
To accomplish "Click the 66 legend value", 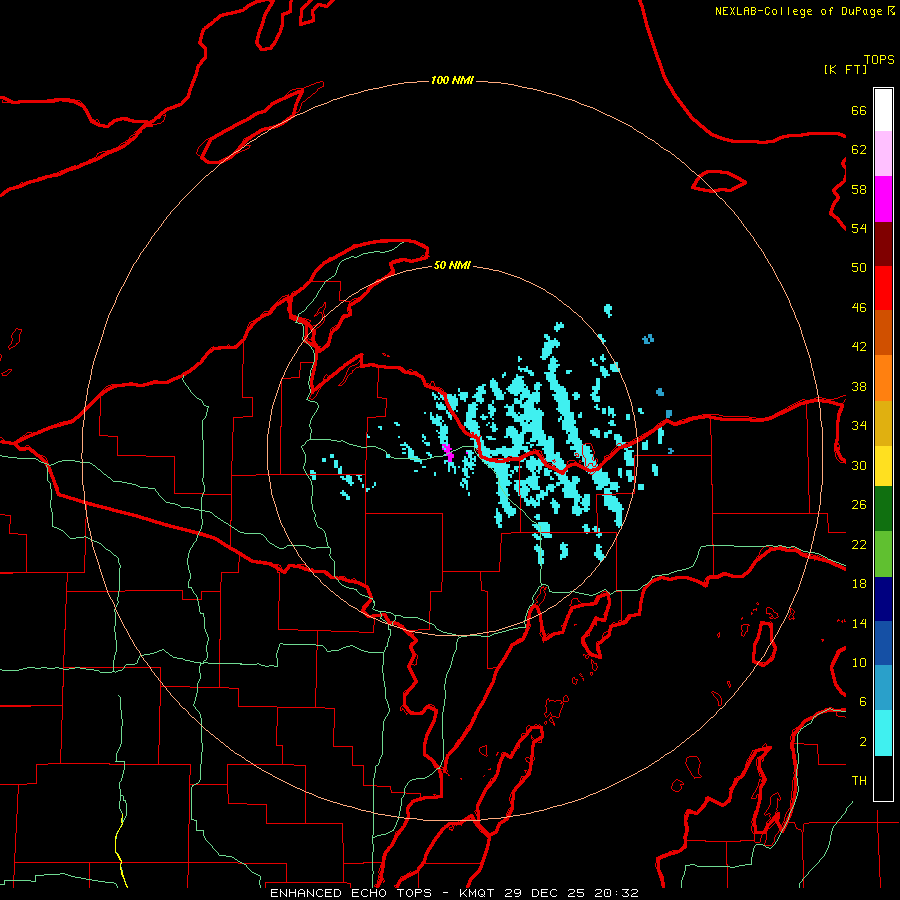I will 859,110.
